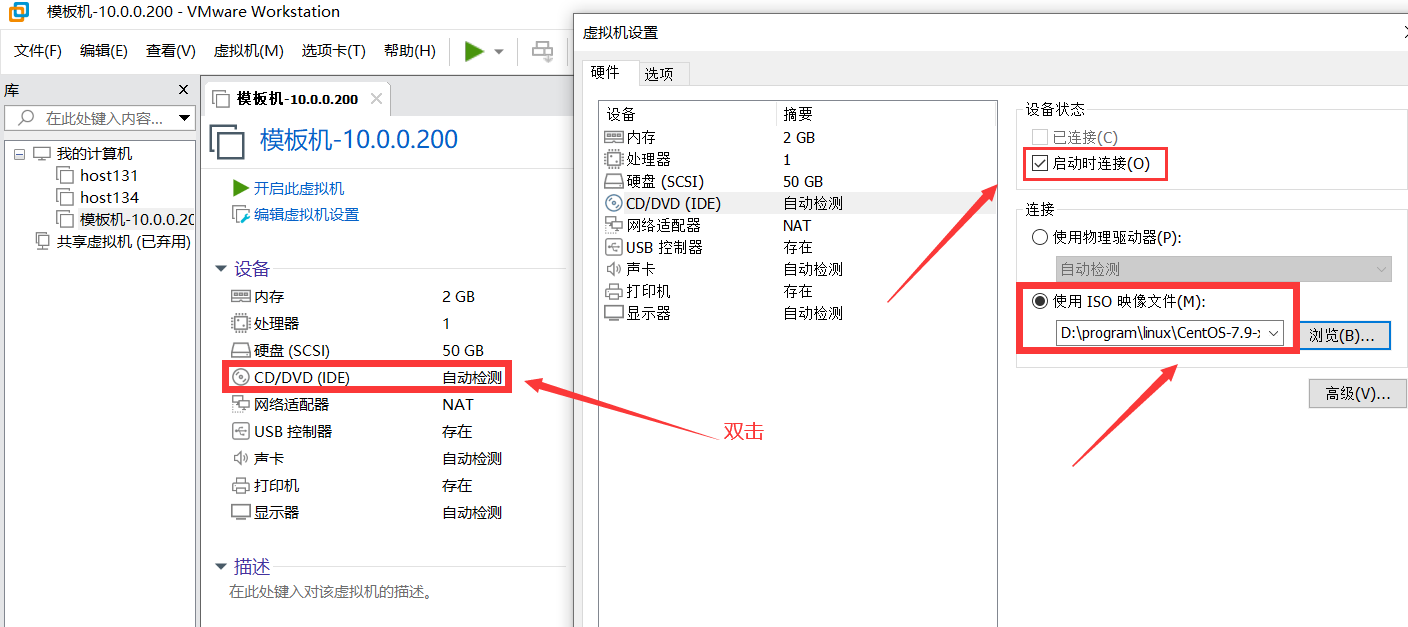Click the magnifier icon in library search

pyautogui.click(x=26, y=118)
